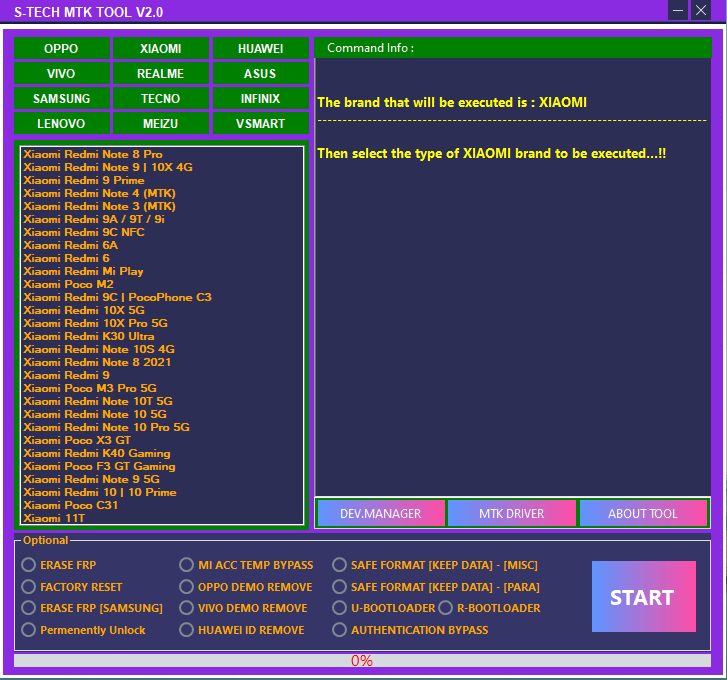727x680 pixels.
Task: Select the INFINIX brand button
Action: [x=261, y=98]
